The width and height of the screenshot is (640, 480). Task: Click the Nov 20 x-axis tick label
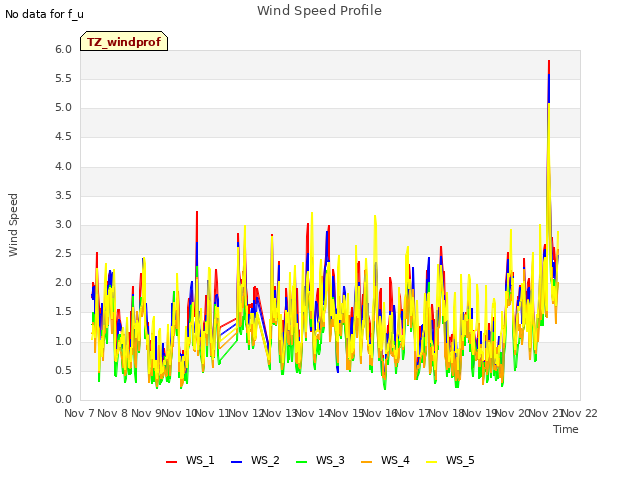tap(513, 413)
